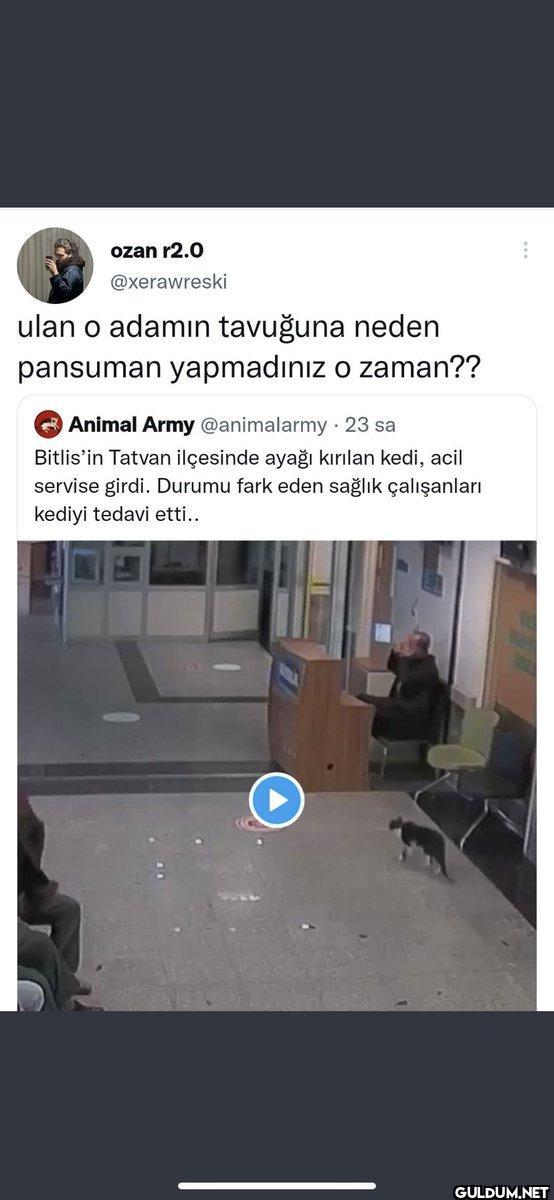Tap the person's legs at video left edge
Image resolution: width=554 pixels, height=1200 pixels.
pyautogui.click(x=48, y=920)
